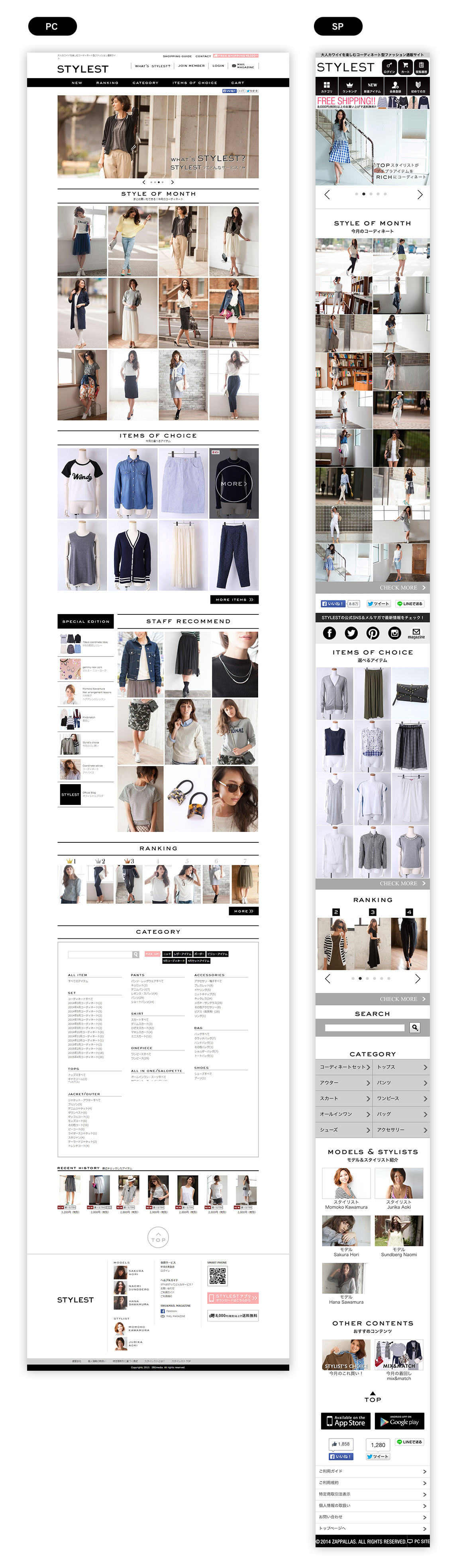Open the mobile category grid icon
455x1568 pixels.
point(327,86)
